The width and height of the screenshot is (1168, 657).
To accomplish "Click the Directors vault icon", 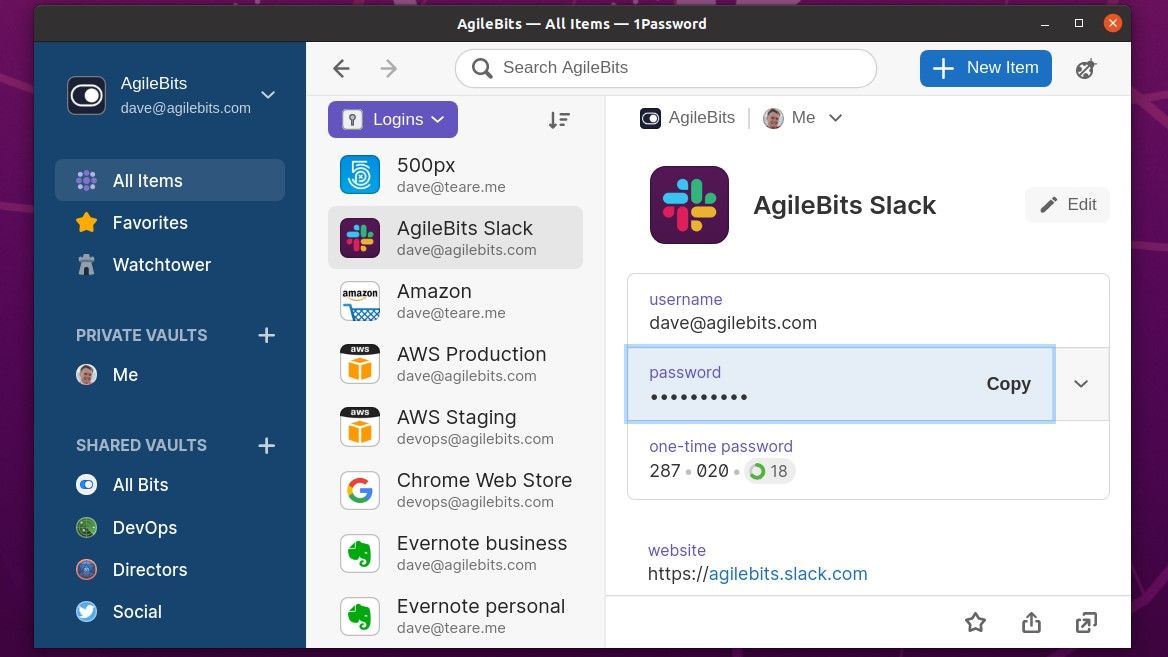I will 86,569.
